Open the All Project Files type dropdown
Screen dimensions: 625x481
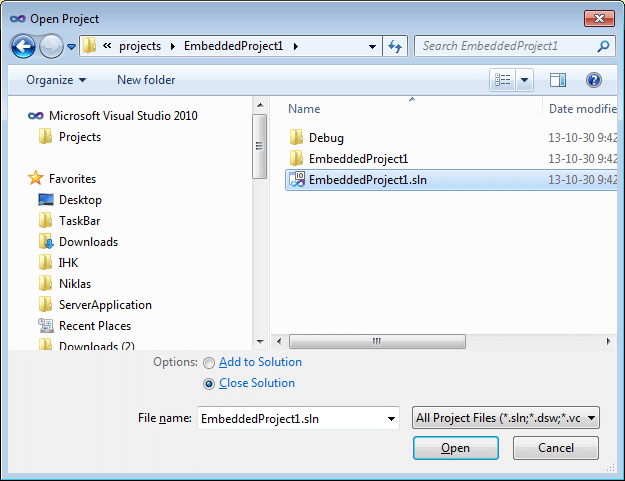click(505, 418)
